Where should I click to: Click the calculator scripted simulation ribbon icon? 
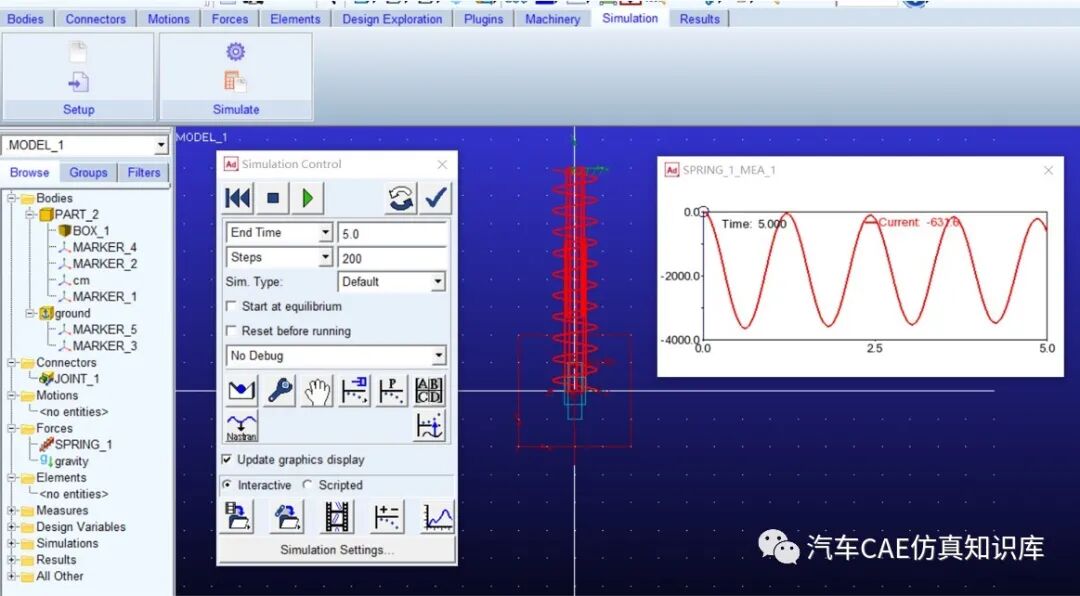236,82
